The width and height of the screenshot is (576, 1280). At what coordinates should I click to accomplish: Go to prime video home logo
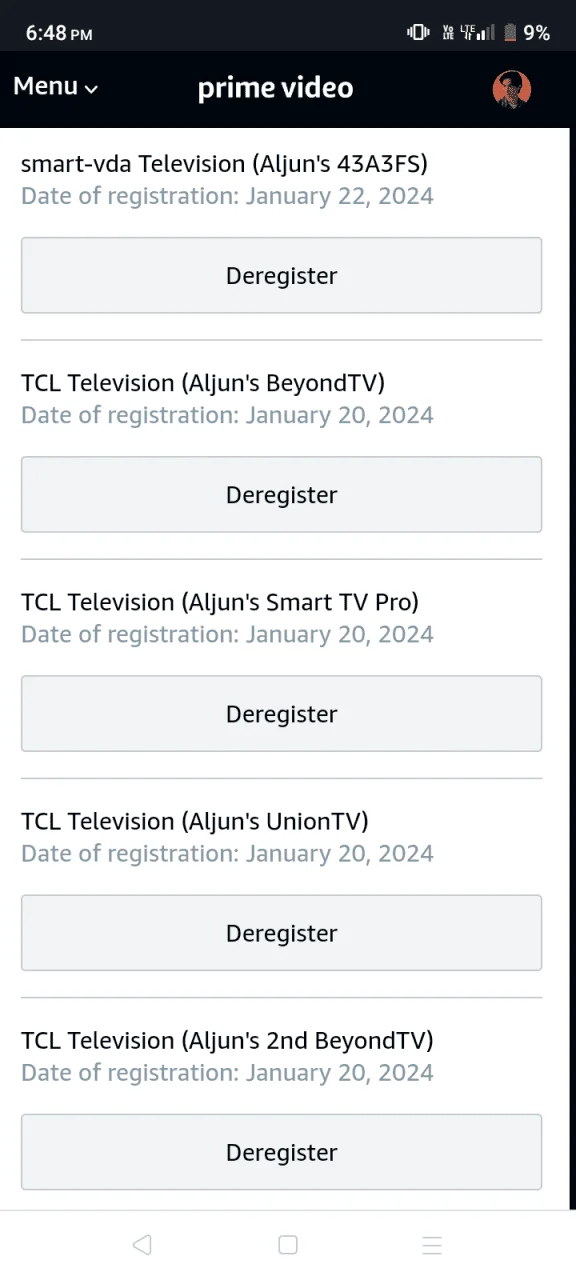(275, 88)
